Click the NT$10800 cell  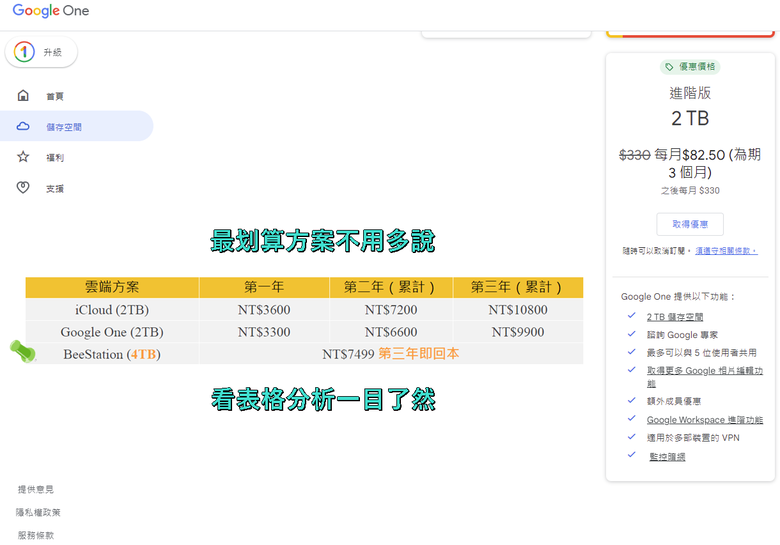point(518,310)
